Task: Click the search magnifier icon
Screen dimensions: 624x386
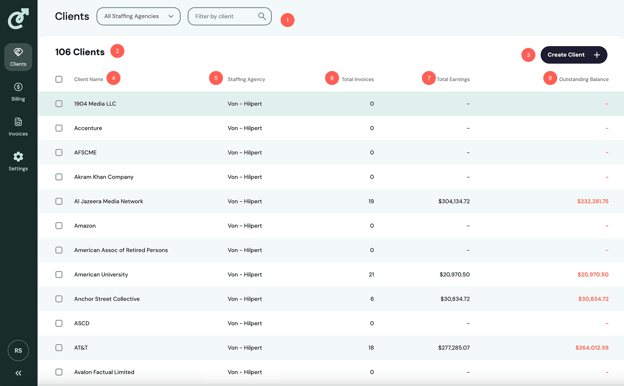Action: coord(262,16)
